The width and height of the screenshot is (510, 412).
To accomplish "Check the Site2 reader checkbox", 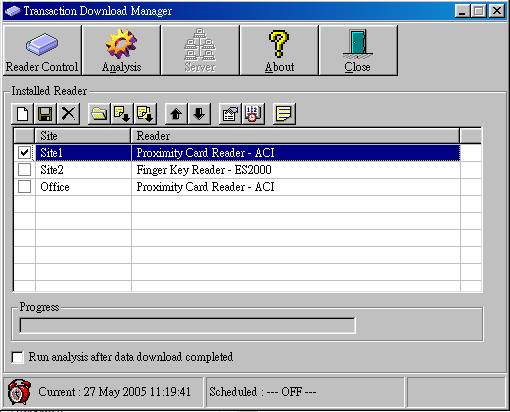I will 24,170.
